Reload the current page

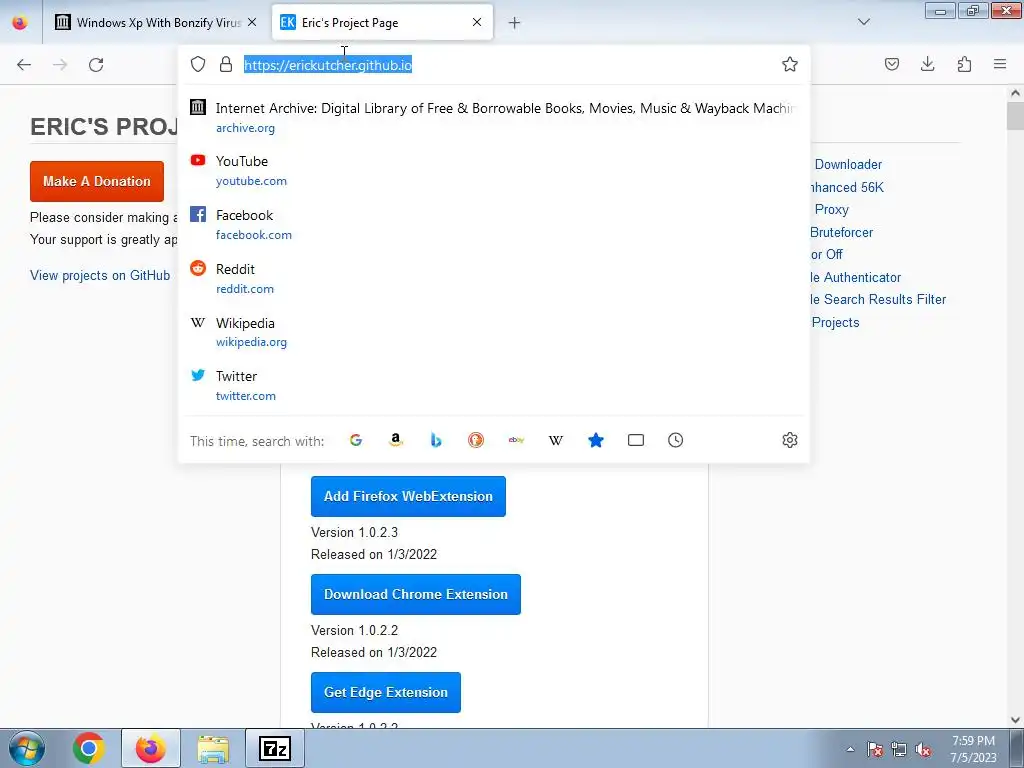pyautogui.click(x=96, y=64)
